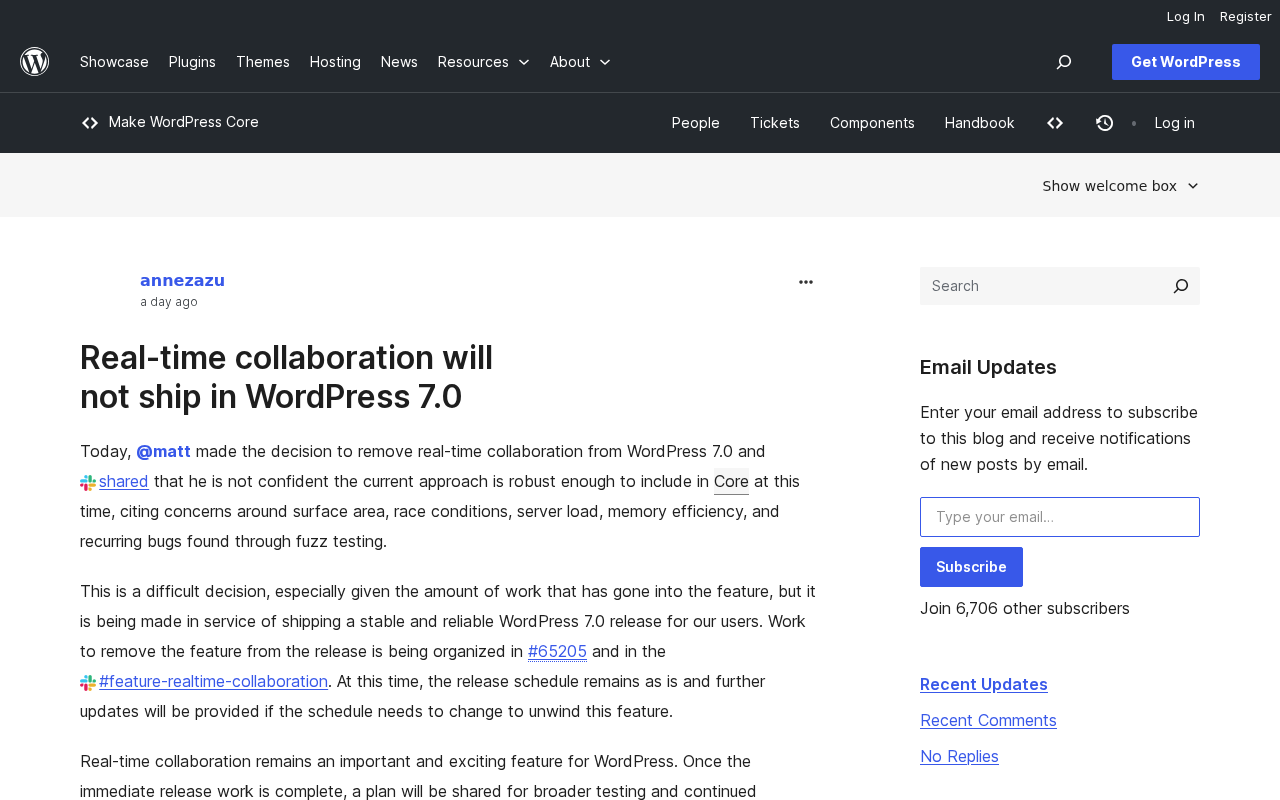Open the code browser icon in the navigation
The width and height of the screenshot is (1280, 800).
pyautogui.click(x=1055, y=123)
